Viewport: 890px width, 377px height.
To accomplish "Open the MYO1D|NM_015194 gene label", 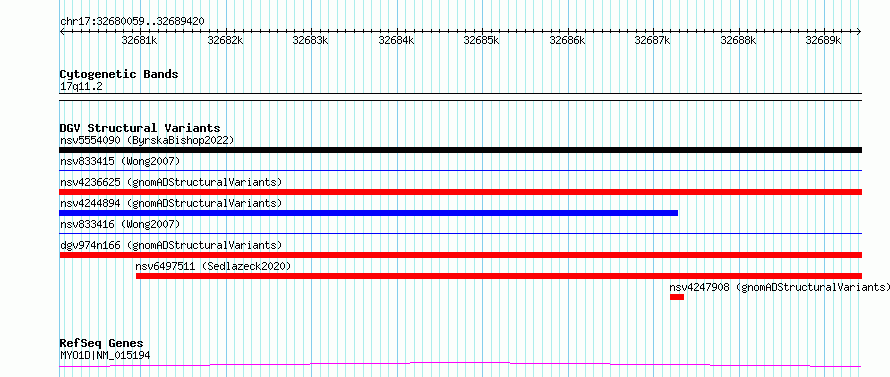I will pyautogui.click(x=105, y=356).
